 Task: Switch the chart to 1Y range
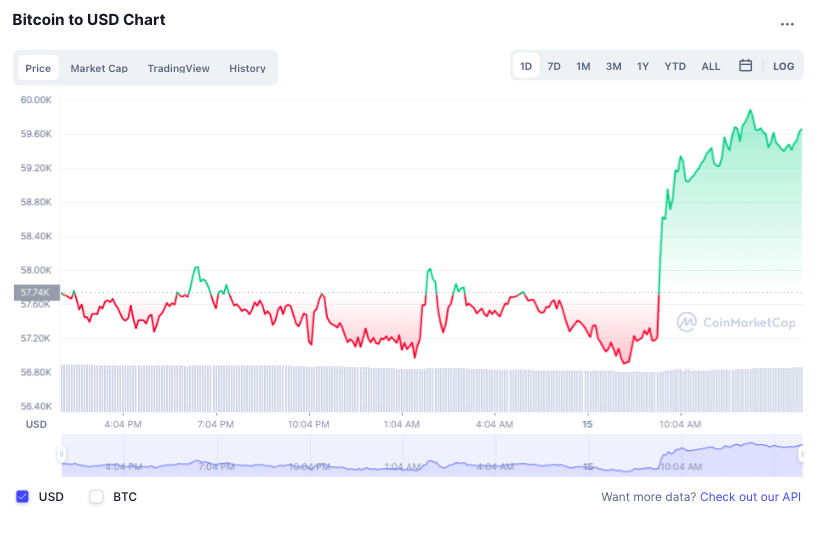tap(643, 66)
